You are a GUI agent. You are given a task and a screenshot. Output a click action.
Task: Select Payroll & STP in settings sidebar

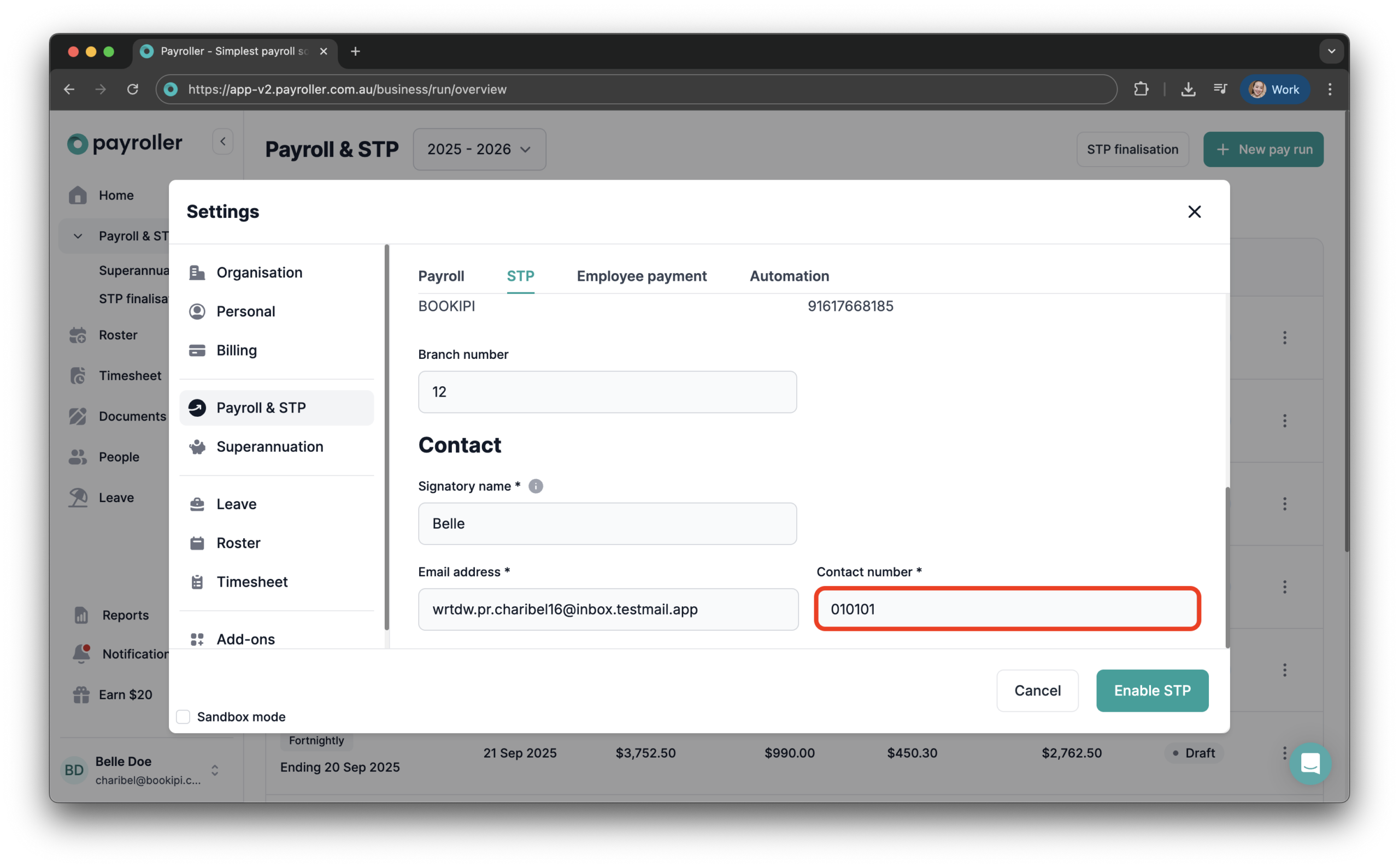[277, 408]
